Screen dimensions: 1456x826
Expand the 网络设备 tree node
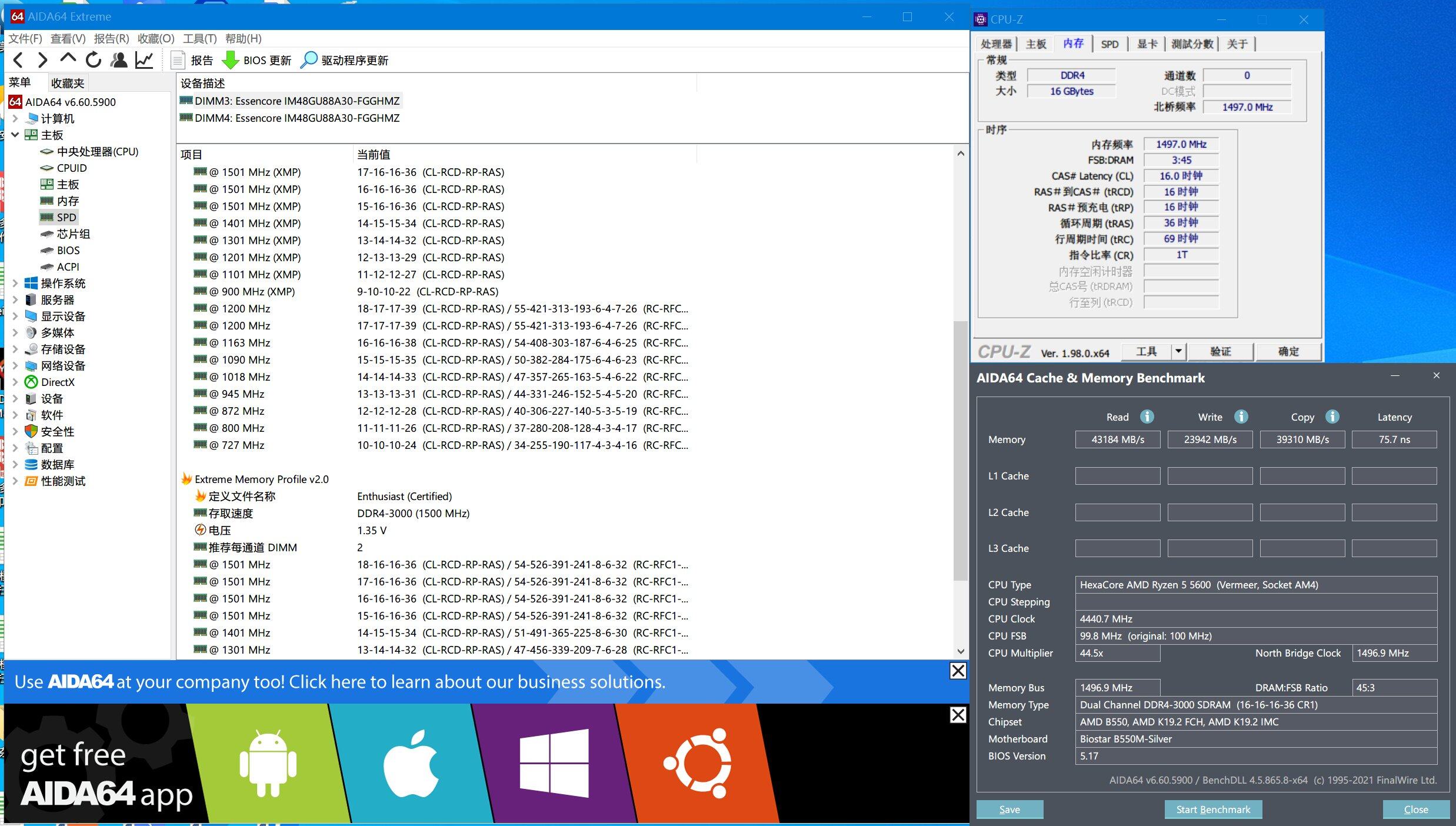(15, 365)
